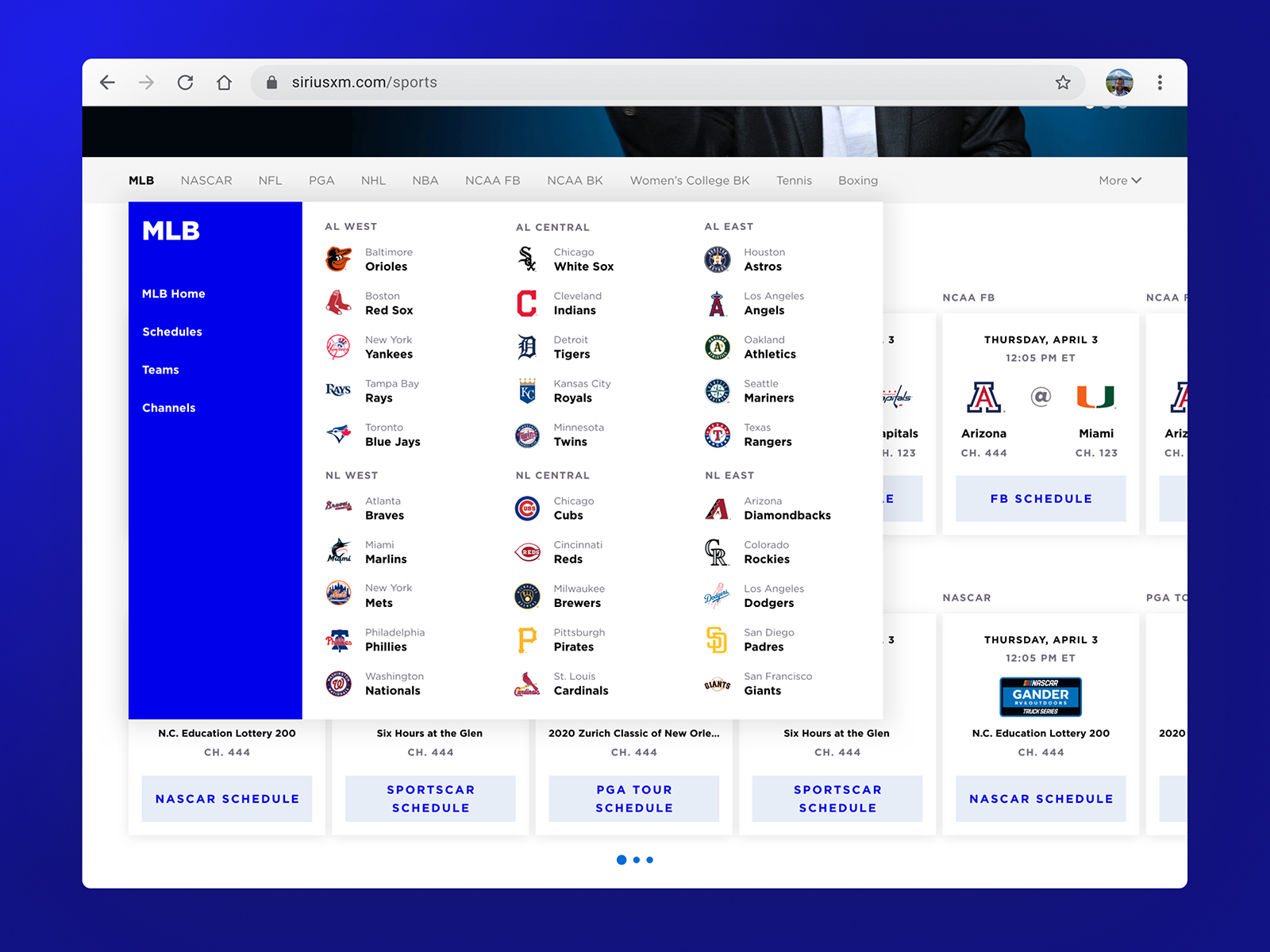The height and width of the screenshot is (952, 1270).
Task: Click the Arizona Diamondbacks team link
Action: 768,509
